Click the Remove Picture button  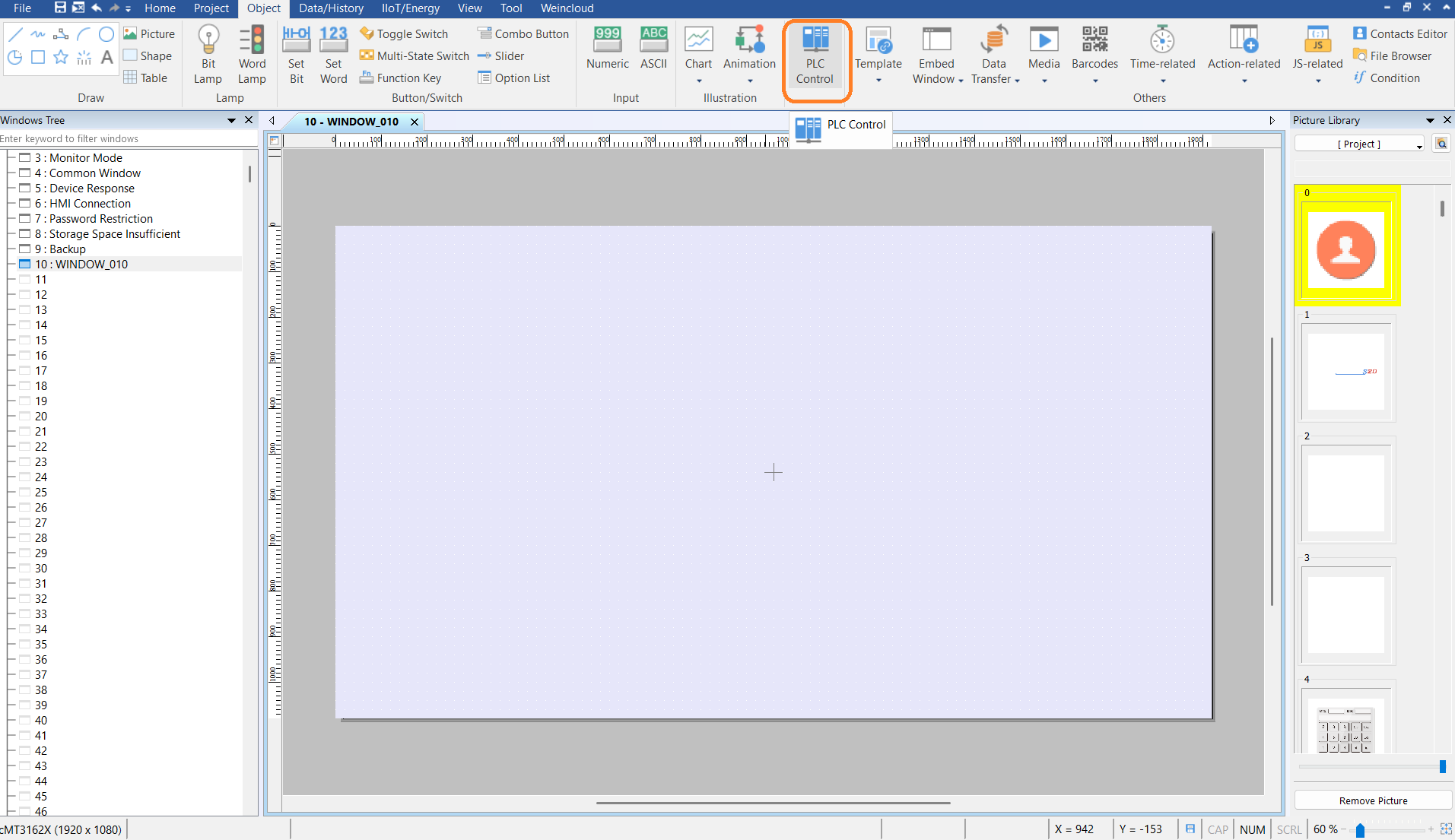click(x=1373, y=800)
